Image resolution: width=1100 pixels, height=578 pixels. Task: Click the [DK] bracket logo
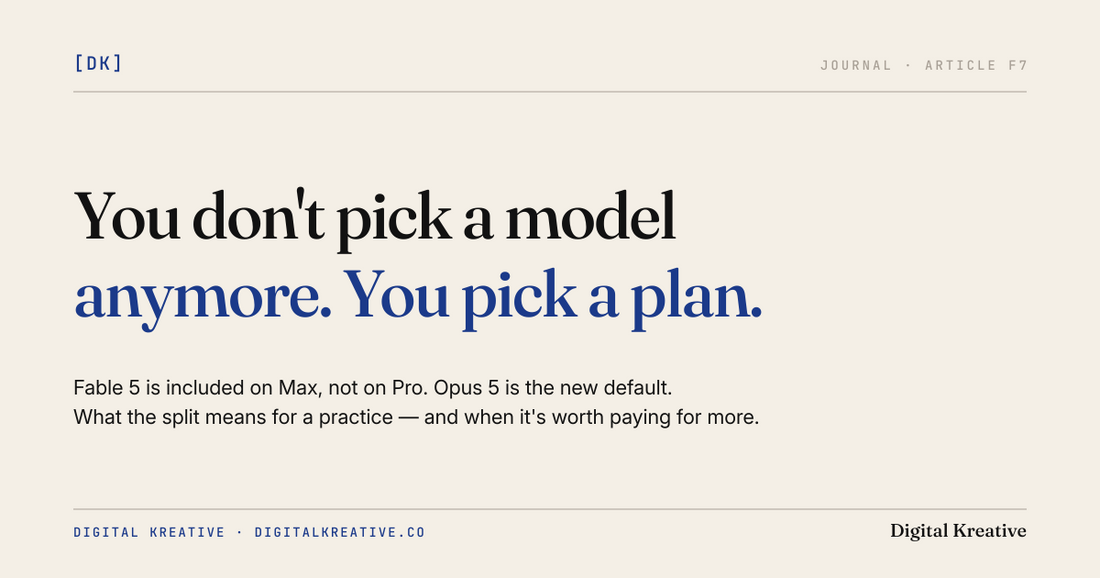coord(98,63)
